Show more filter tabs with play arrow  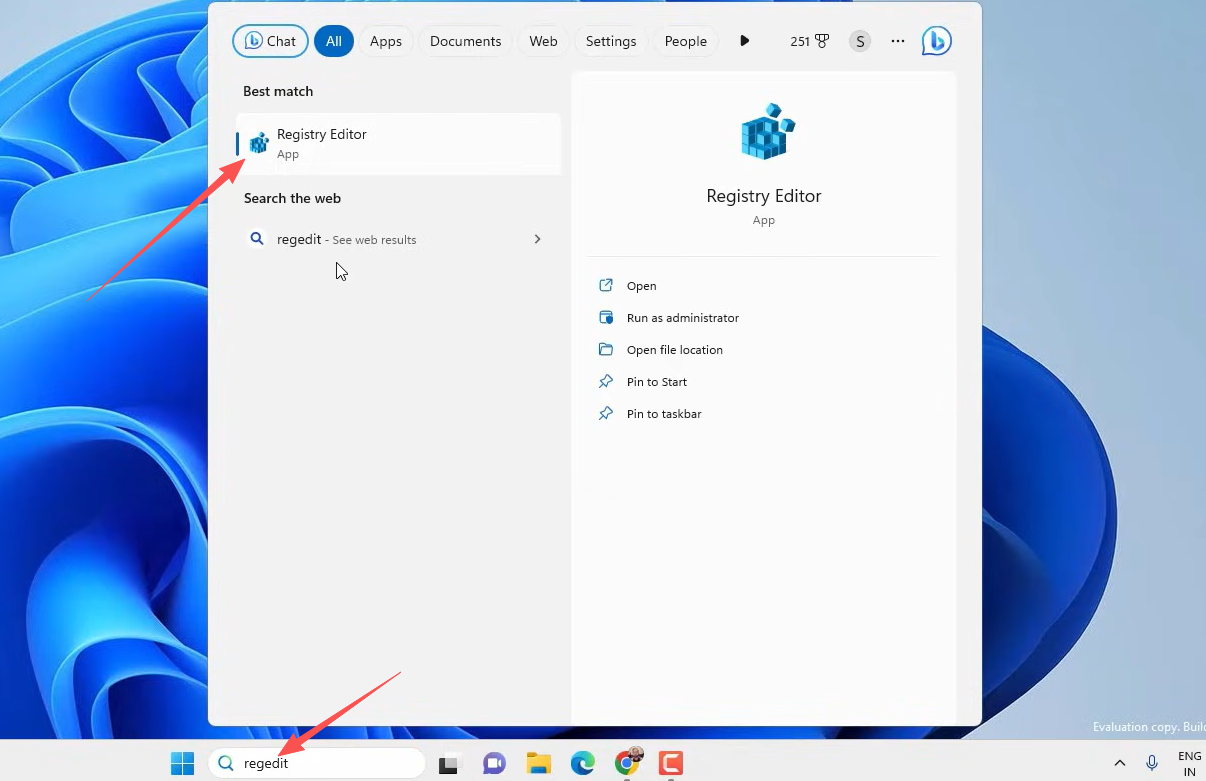point(744,41)
